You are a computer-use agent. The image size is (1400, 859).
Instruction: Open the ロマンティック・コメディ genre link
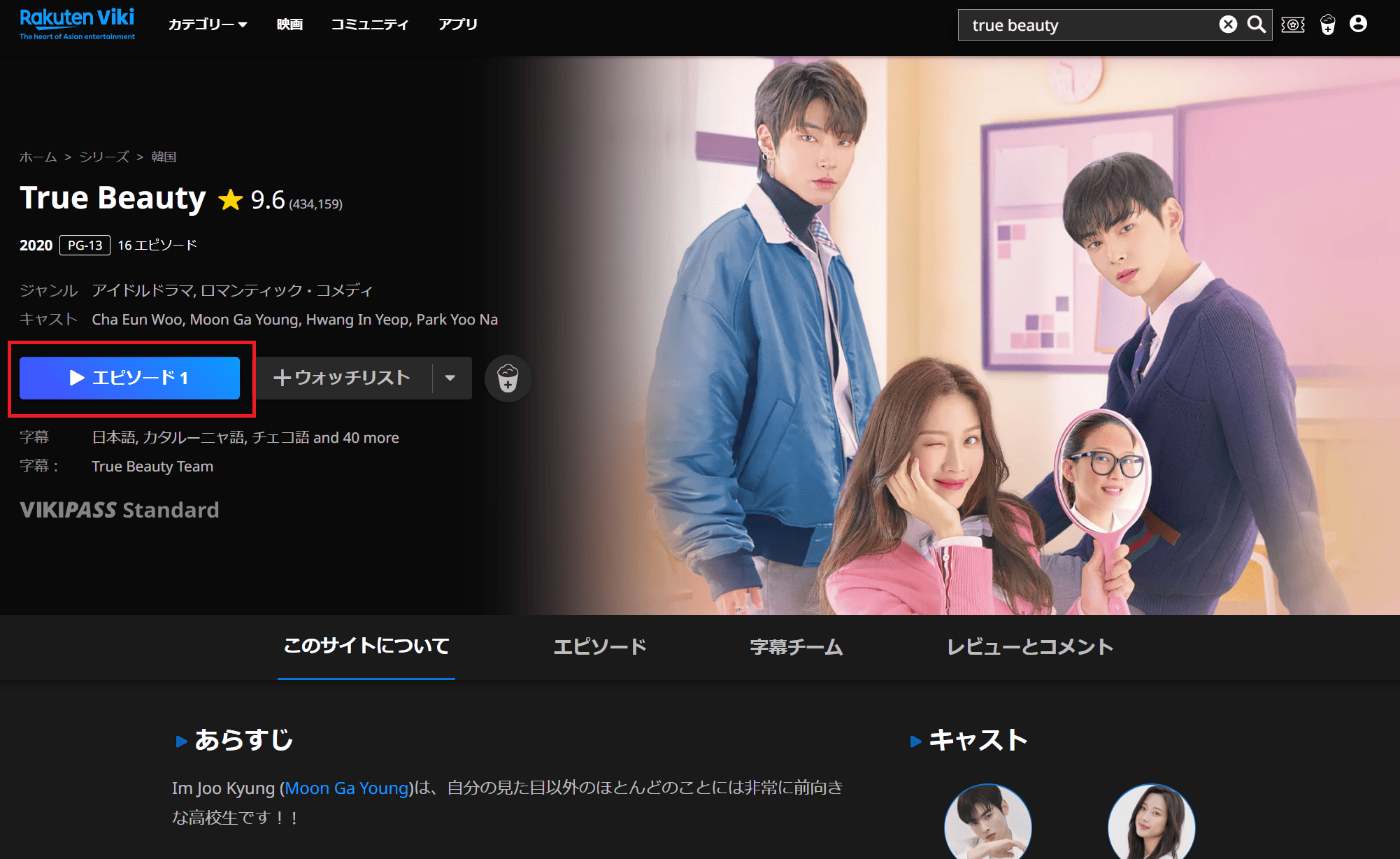[287, 290]
